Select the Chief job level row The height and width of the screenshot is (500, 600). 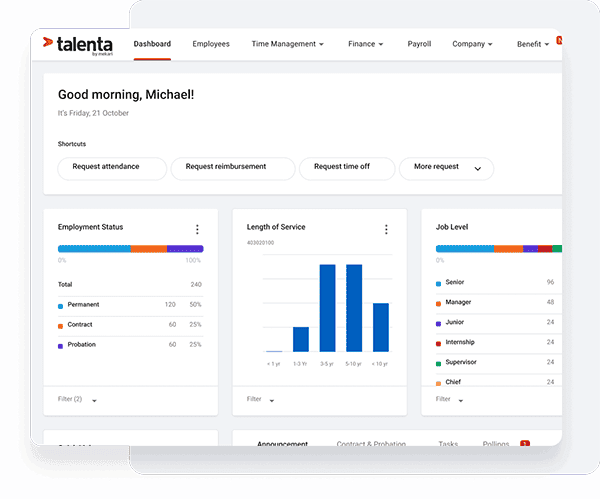coord(499,380)
